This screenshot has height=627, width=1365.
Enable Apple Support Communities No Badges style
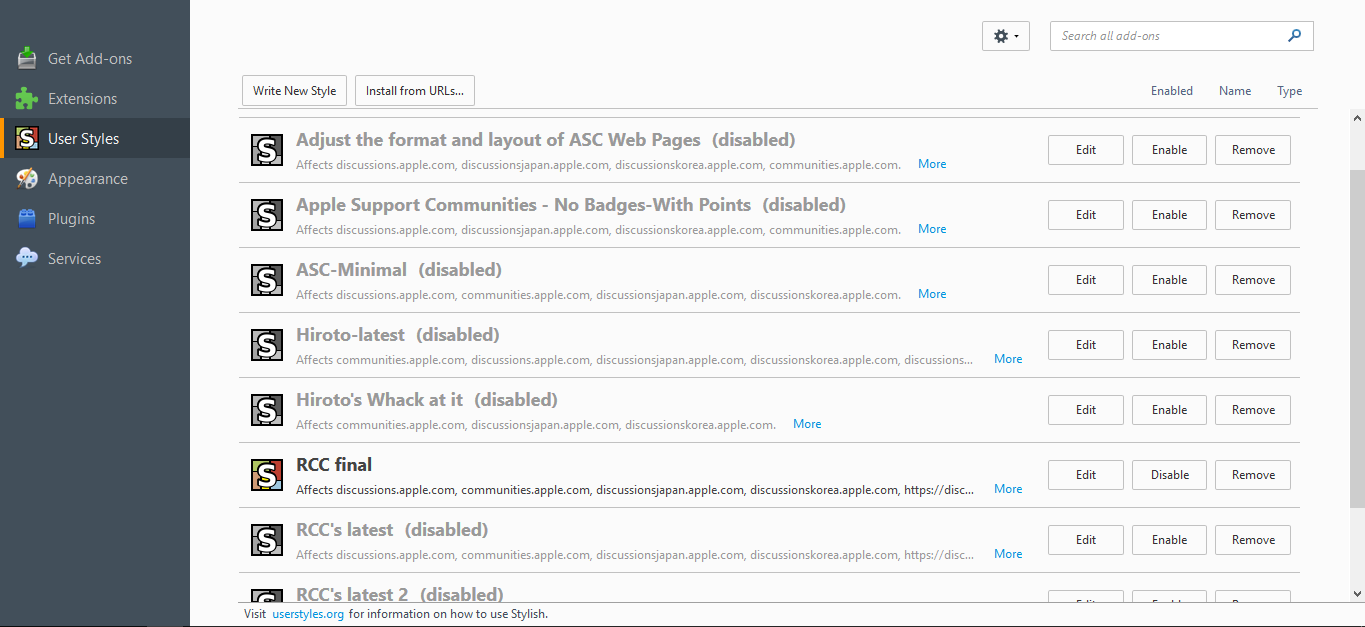[x=1169, y=215]
